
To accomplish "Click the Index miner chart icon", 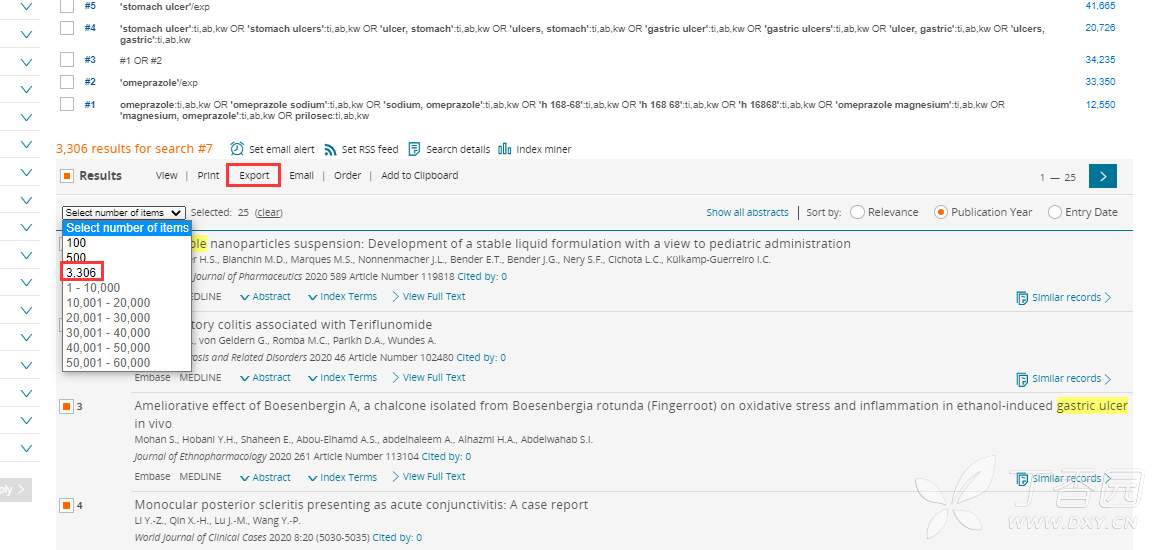I will point(504,149).
